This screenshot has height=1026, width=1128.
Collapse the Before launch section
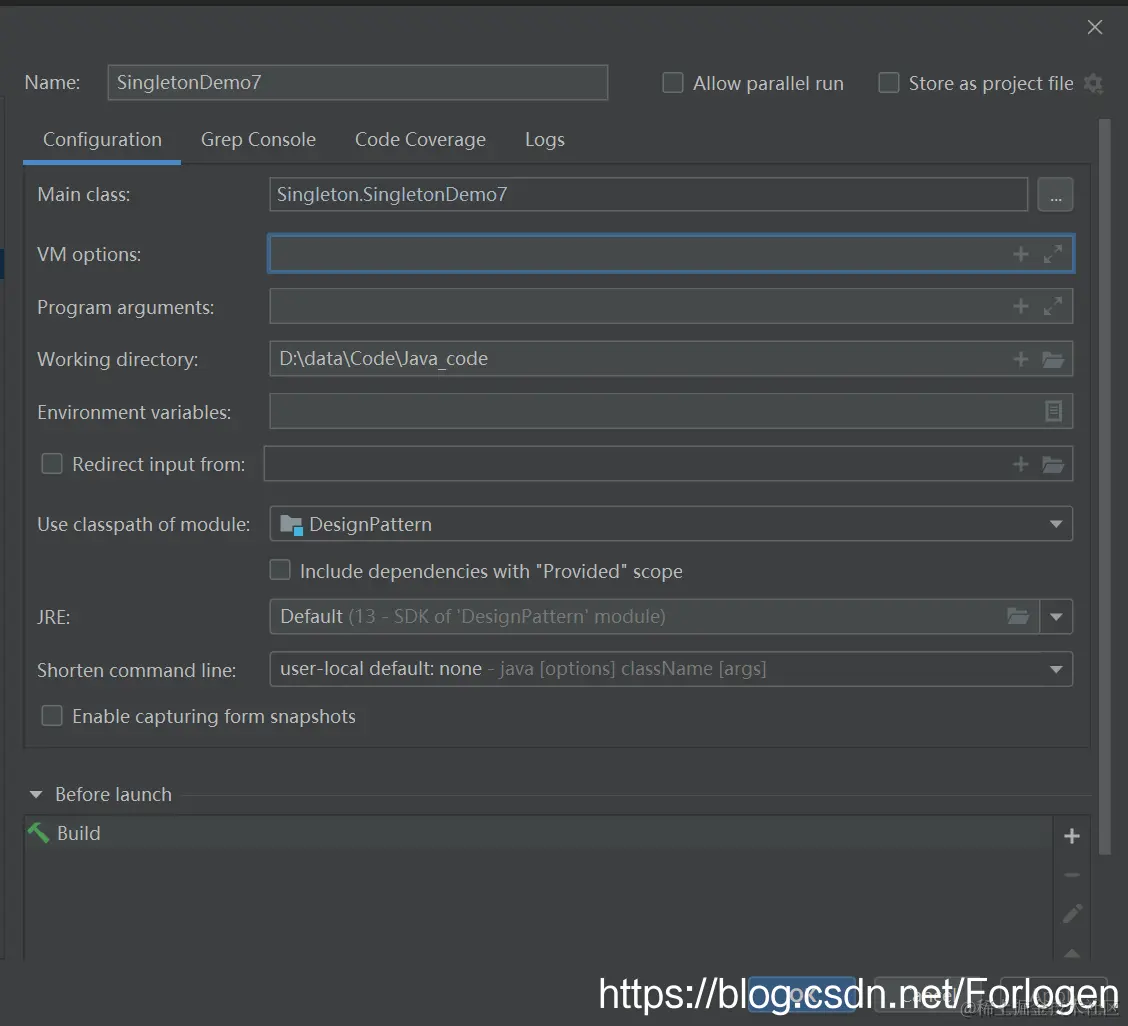coord(36,794)
